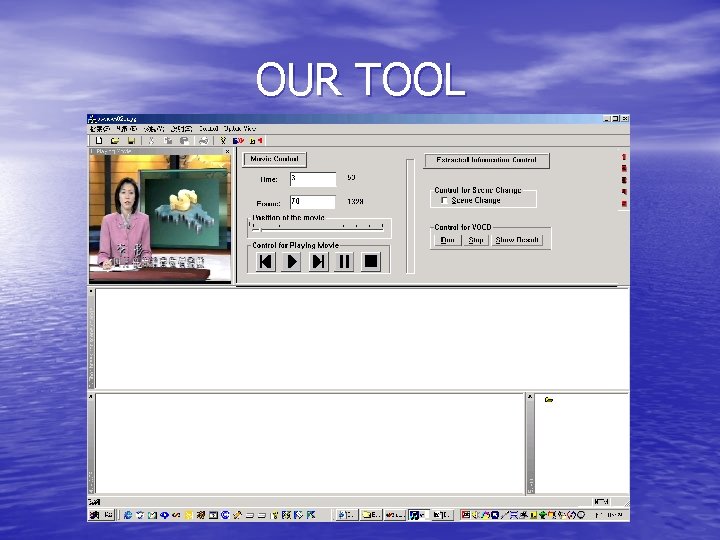This screenshot has width=720, height=540.
Task: Stop movie playback with the square button
Action: [x=371, y=262]
